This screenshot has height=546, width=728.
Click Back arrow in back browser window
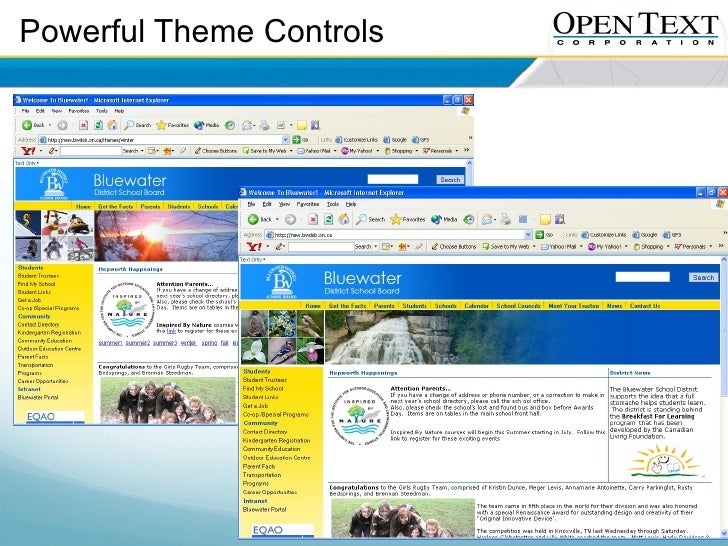[x=27, y=125]
